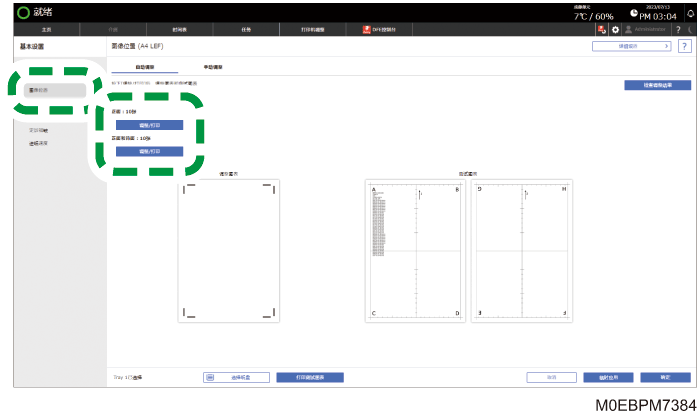Click the boxed question mark help button
Screen dimensions: 700x416
point(684,46)
